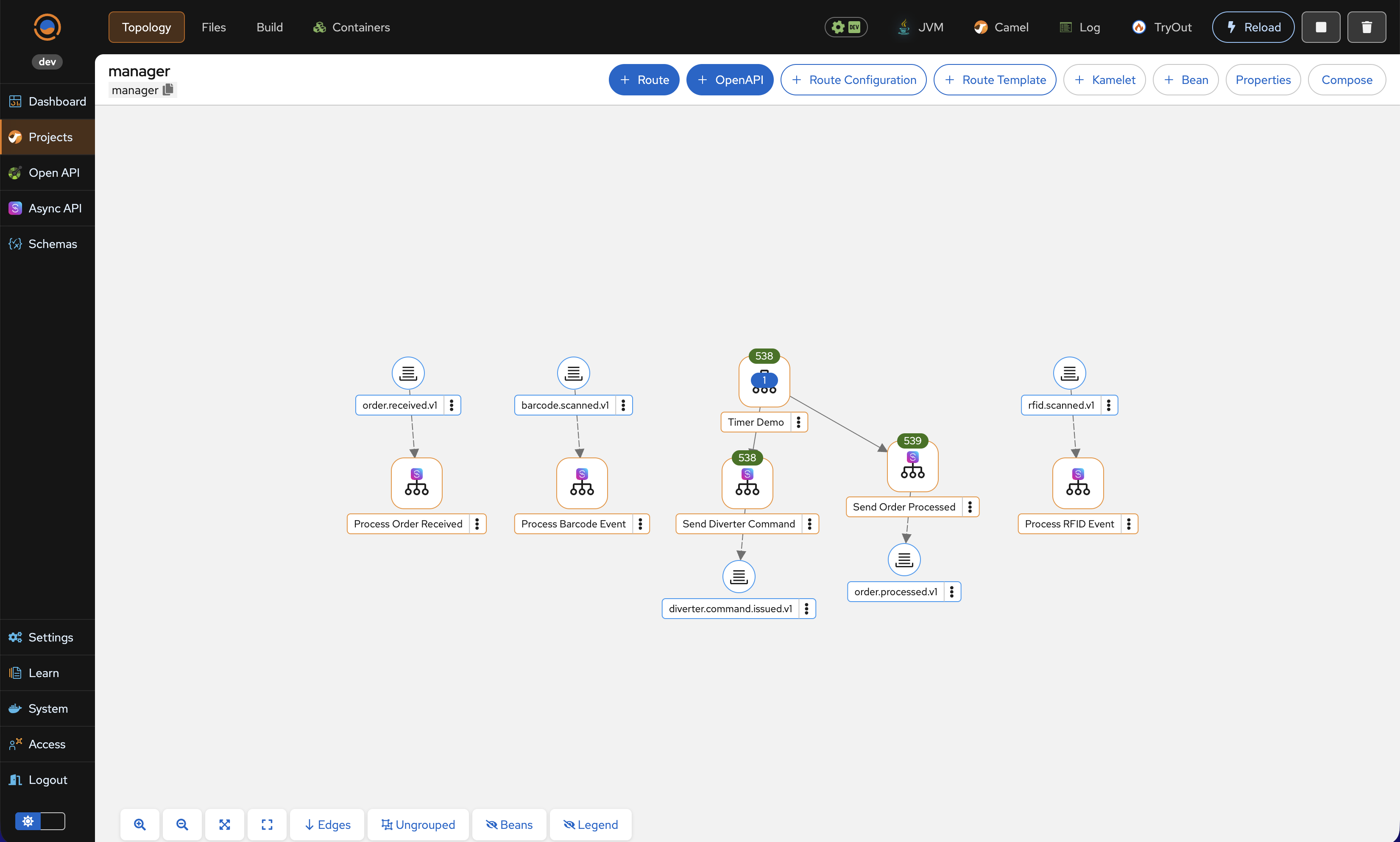Add a new Route Template
Viewport: 1400px width, 842px height.
994,80
